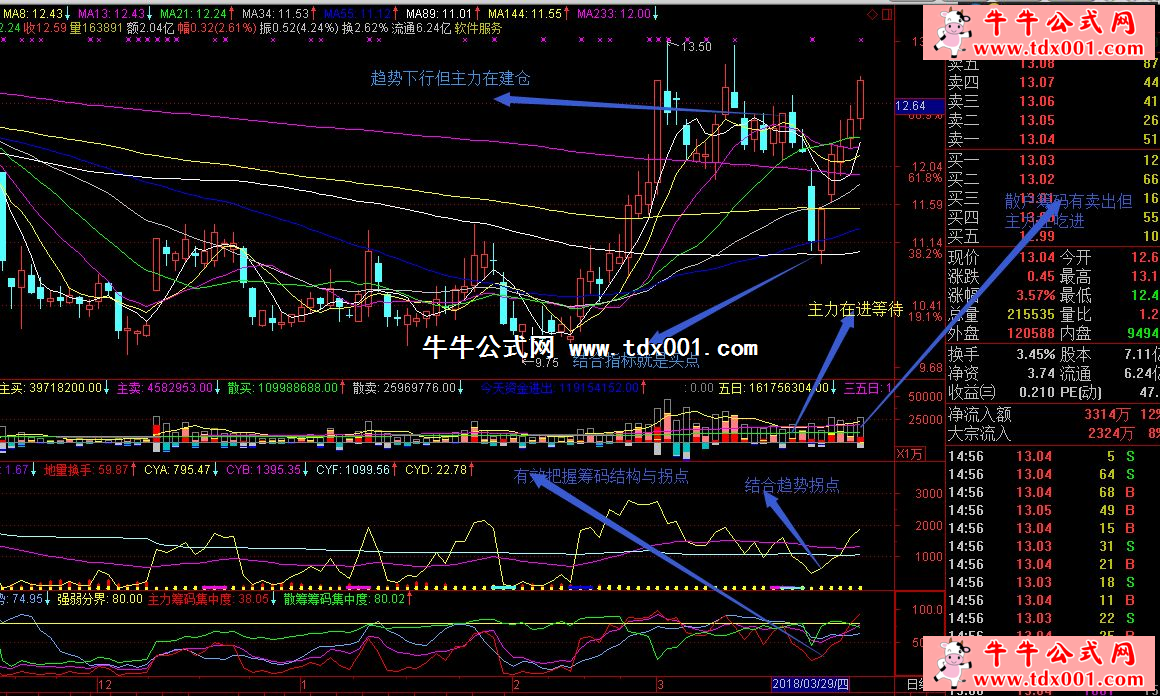Image resolution: width=1160 pixels, height=696 pixels.
Task: Click the 外盘 120588 quote value
Action: [x=1031, y=334]
